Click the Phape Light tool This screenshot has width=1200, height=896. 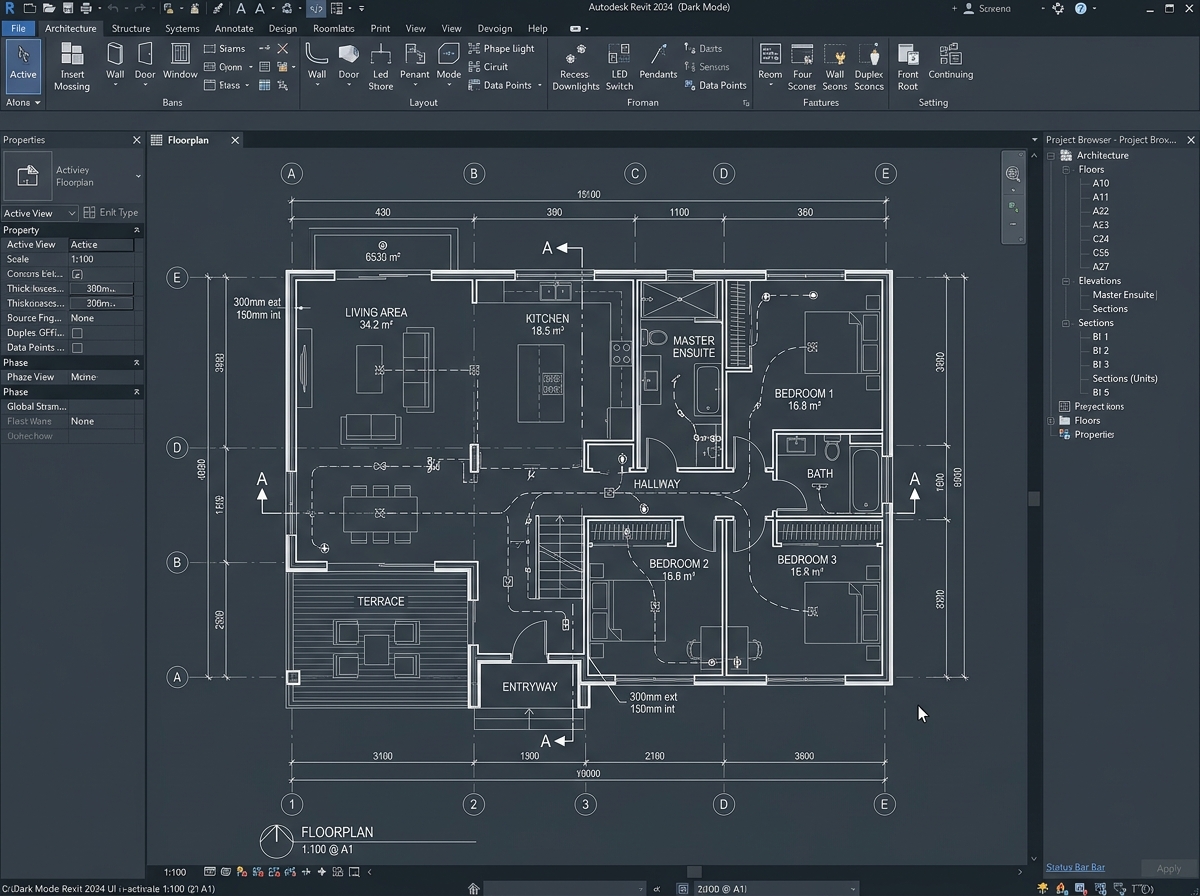click(501, 49)
